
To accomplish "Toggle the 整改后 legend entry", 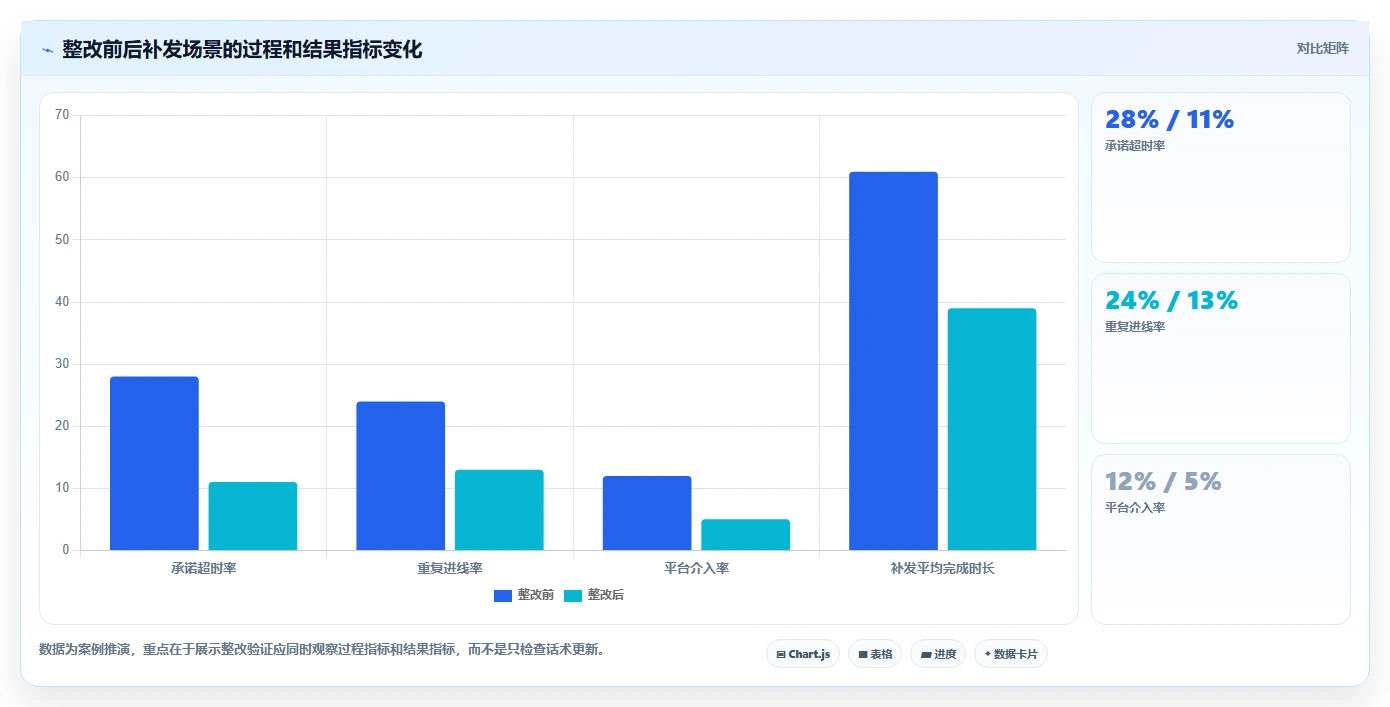I will point(594,595).
